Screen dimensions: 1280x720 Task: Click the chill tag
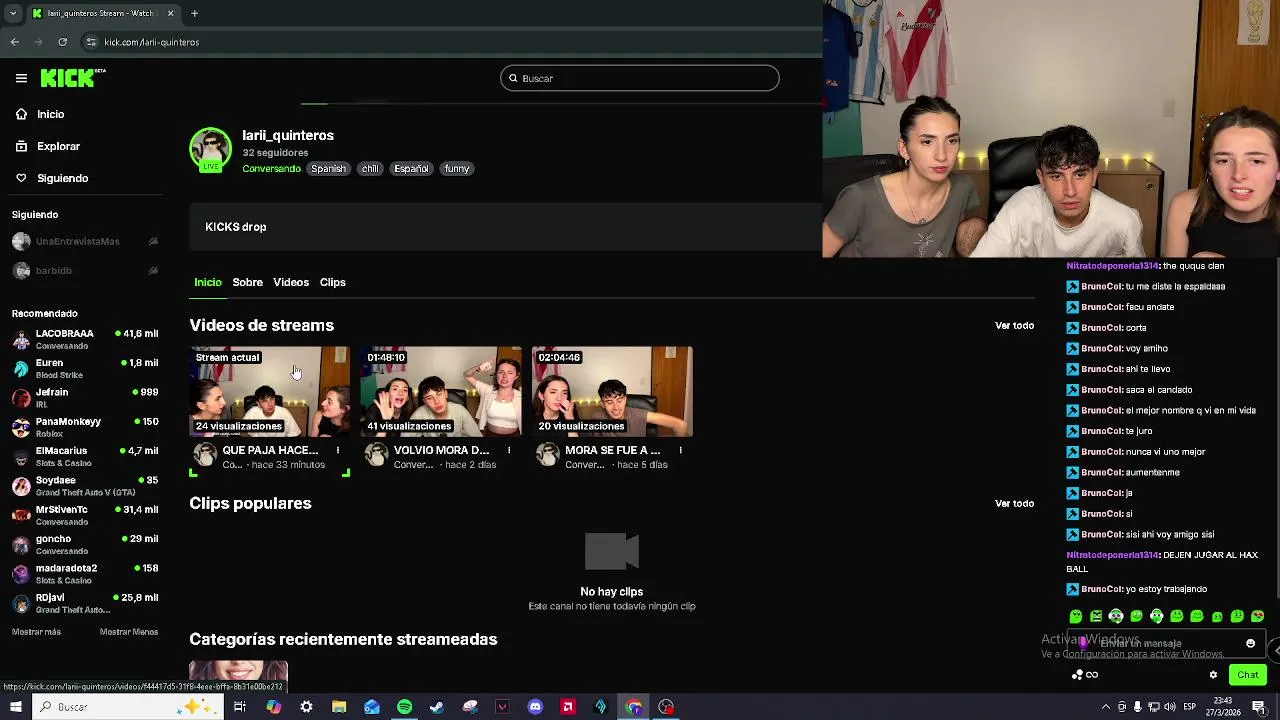tap(370, 169)
